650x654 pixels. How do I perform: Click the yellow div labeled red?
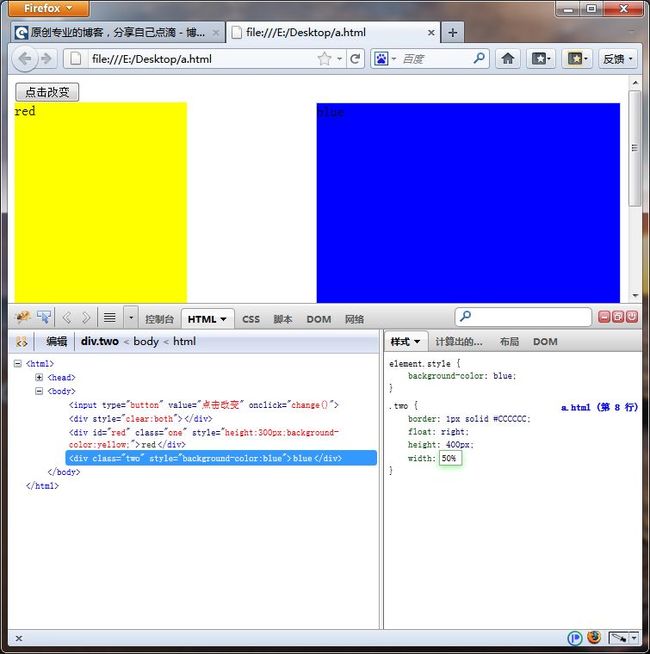[101, 202]
